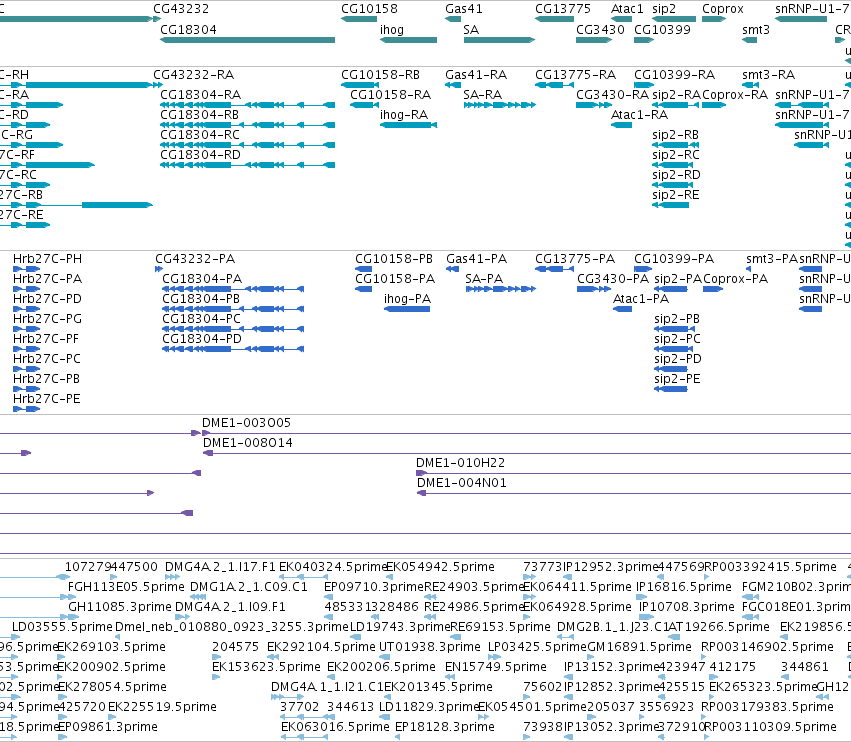The height and width of the screenshot is (742, 851).
Task: Open the Hrb27C-PE protein label
Action: tap(47, 399)
